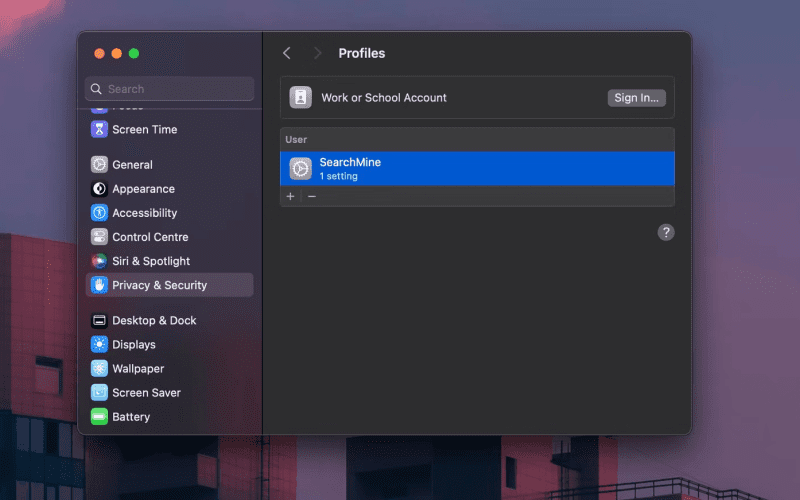Go forward with the right chevron
Viewport: 800px width, 500px height.
[x=317, y=53]
